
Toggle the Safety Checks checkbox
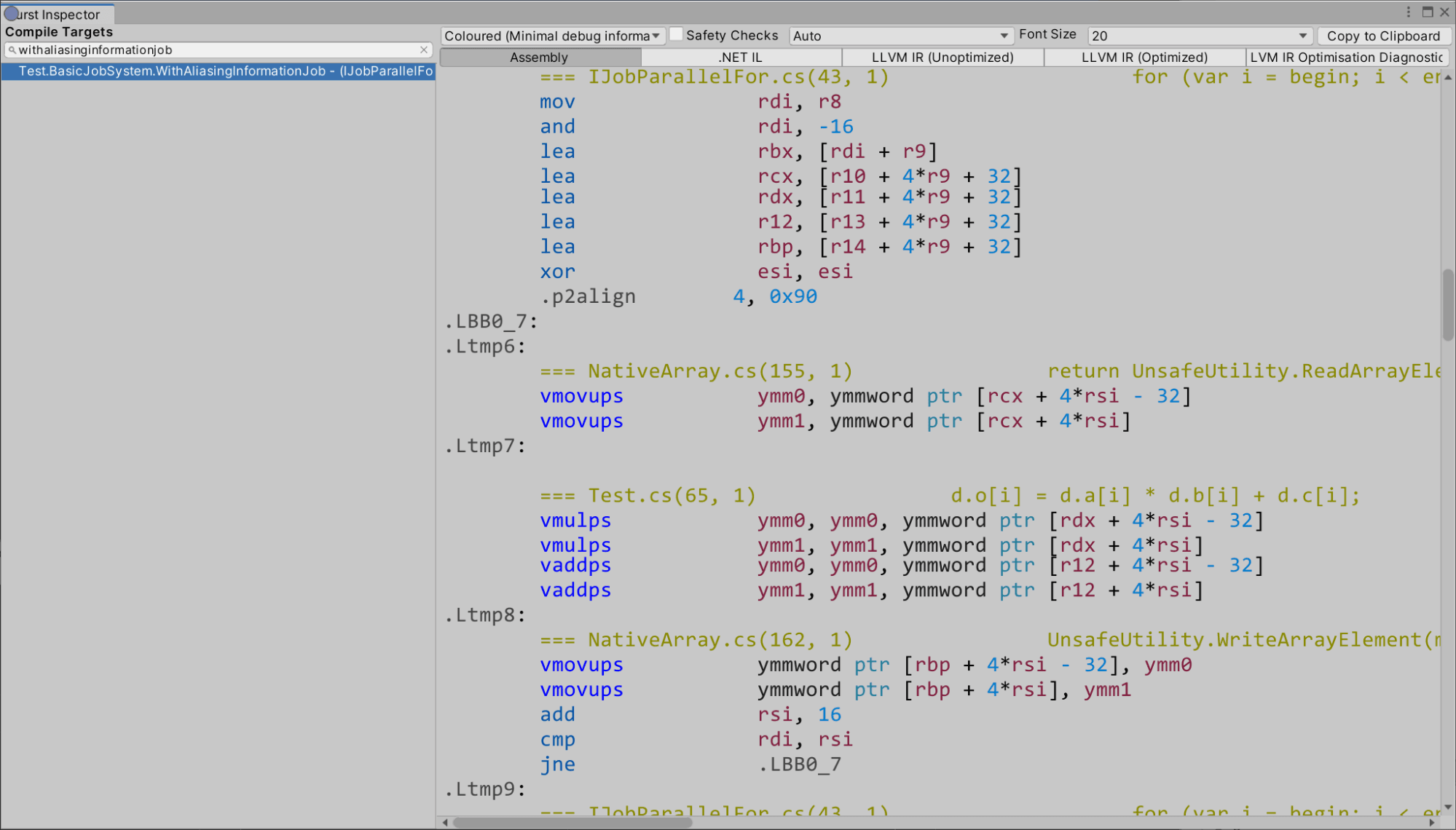click(676, 34)
